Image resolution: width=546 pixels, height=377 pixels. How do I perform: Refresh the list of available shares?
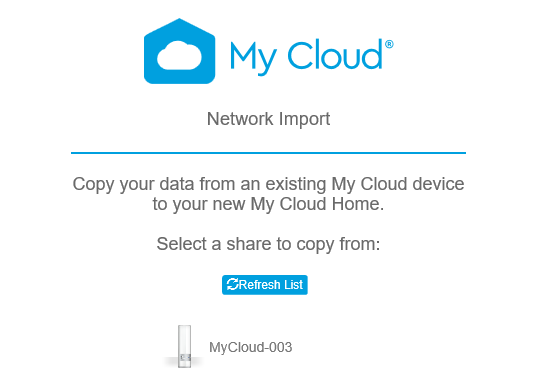pyautogui.click(x=265, y=285)
